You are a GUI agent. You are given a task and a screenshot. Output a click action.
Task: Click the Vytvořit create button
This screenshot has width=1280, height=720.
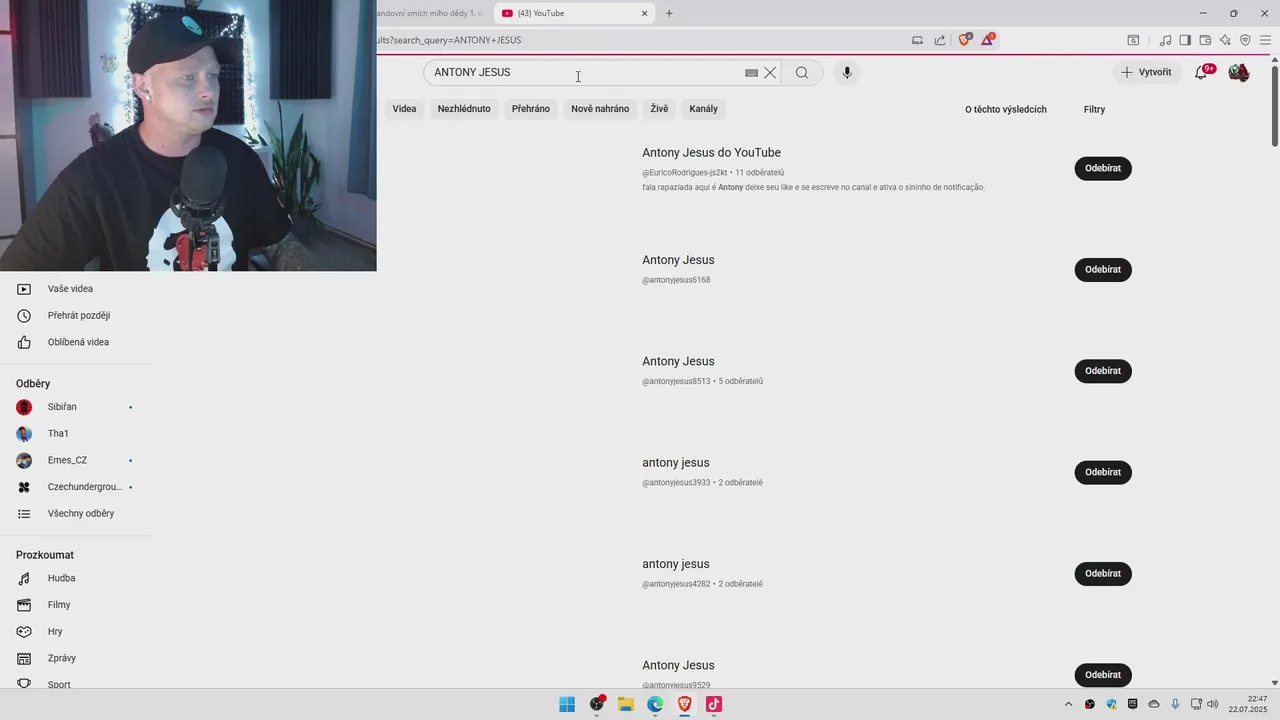click(1146, 72)
